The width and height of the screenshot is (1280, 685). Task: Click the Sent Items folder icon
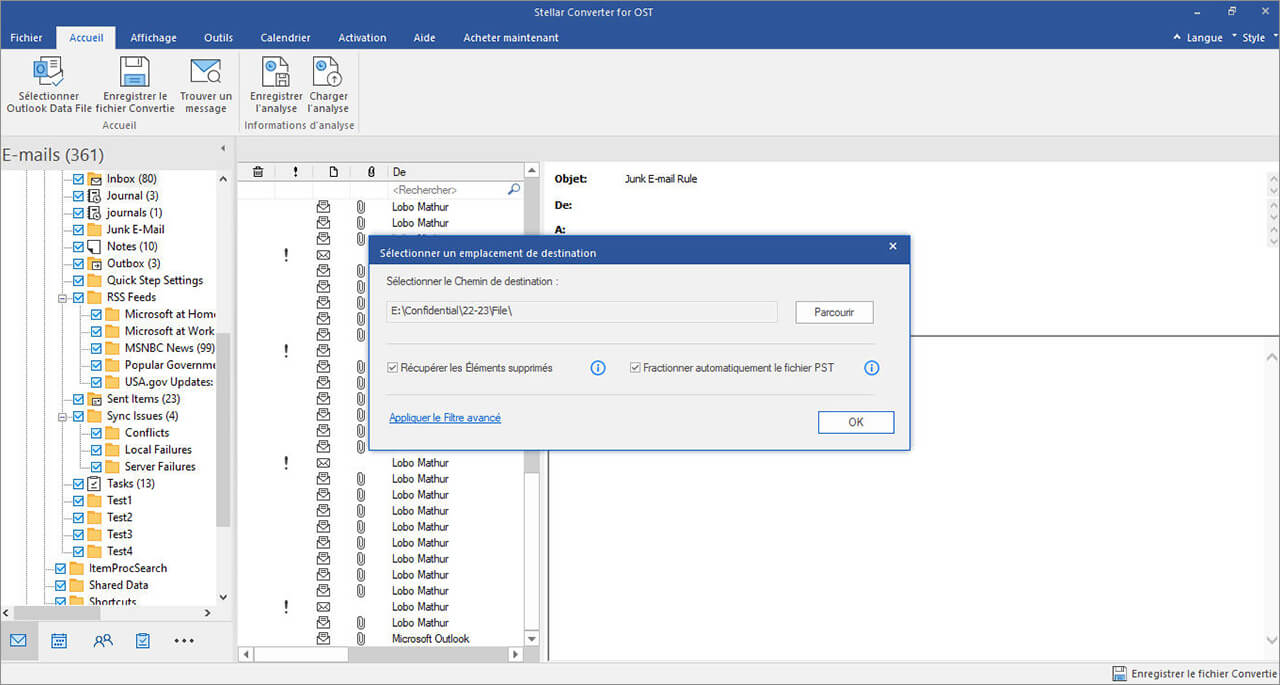tap(95, 399)
